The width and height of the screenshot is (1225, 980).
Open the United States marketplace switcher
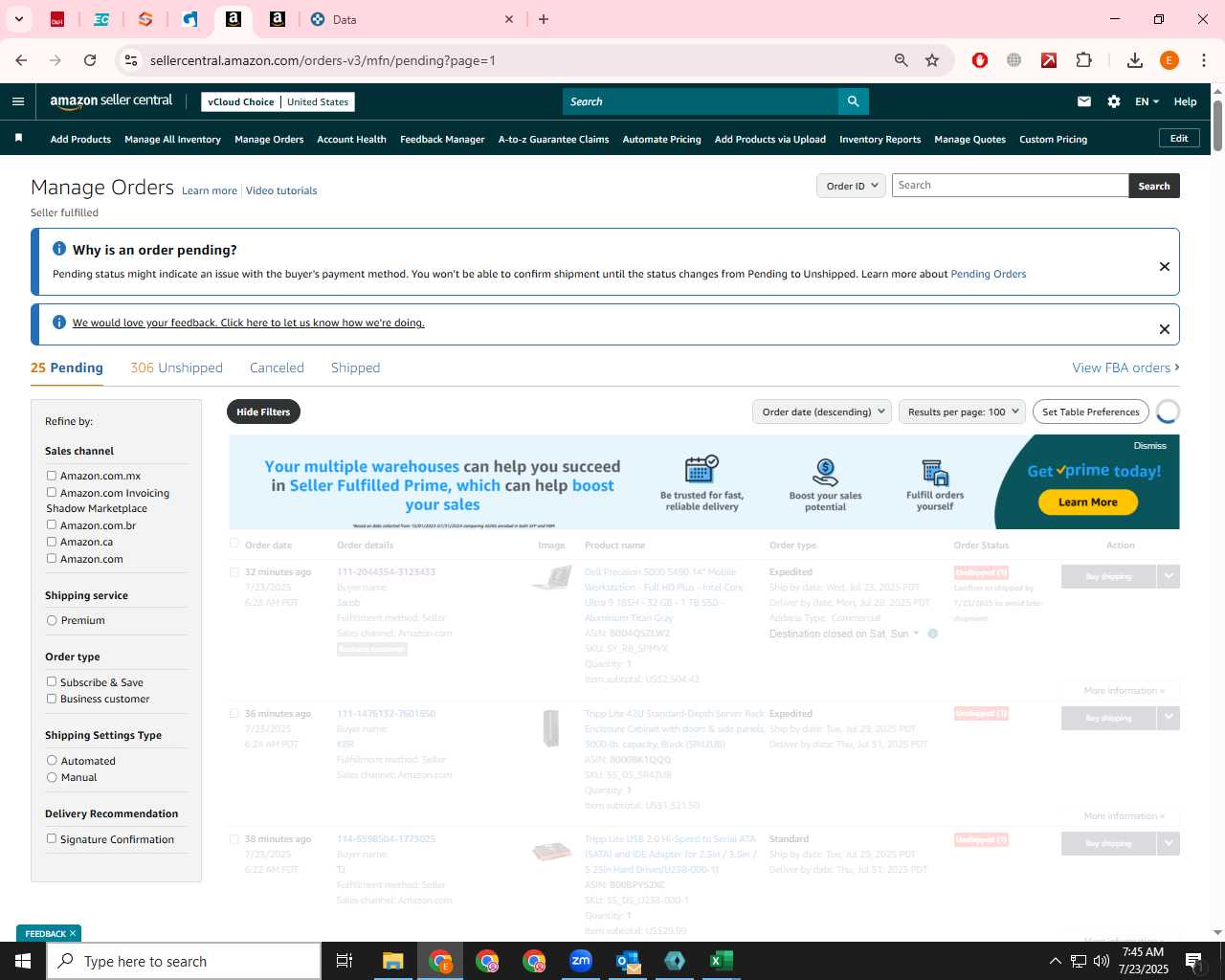tap(318, 101)
